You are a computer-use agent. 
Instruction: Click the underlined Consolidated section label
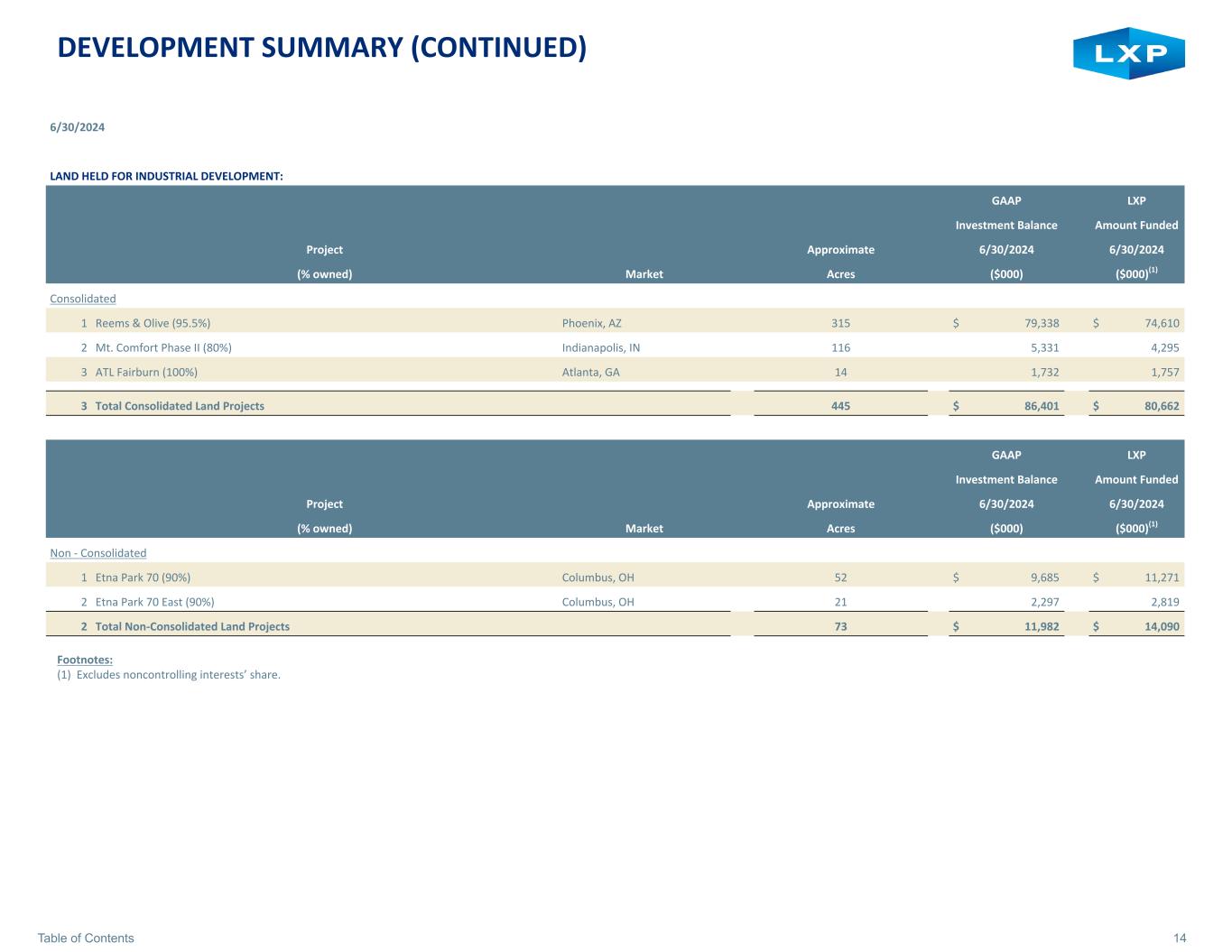pyautogui.click(x=82, y=299)
